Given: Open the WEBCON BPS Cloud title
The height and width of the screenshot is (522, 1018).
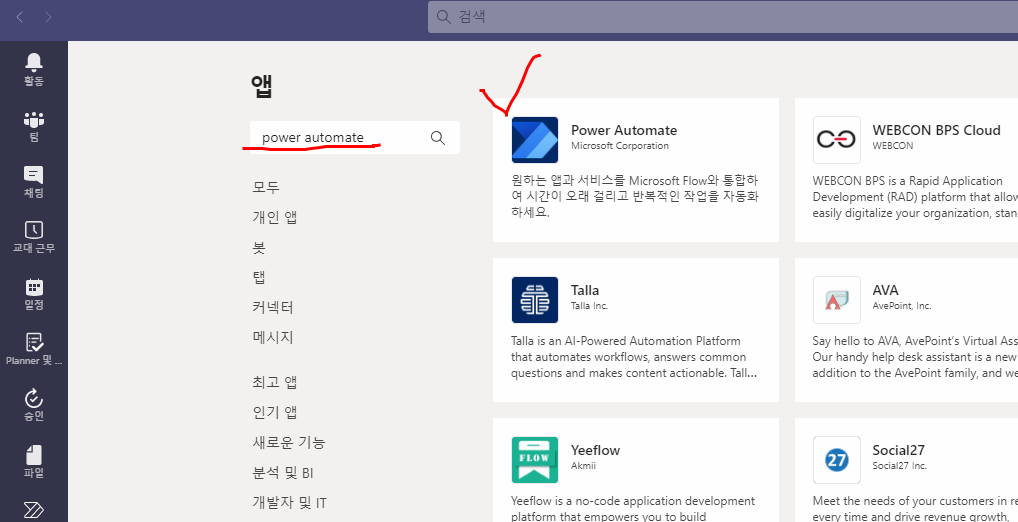Looking at the screenshot, I should pos(936,130).
